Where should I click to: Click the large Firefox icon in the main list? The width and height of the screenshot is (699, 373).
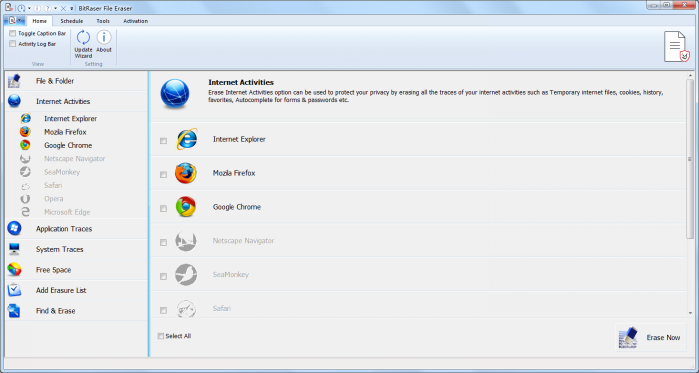tap(186, 173)
